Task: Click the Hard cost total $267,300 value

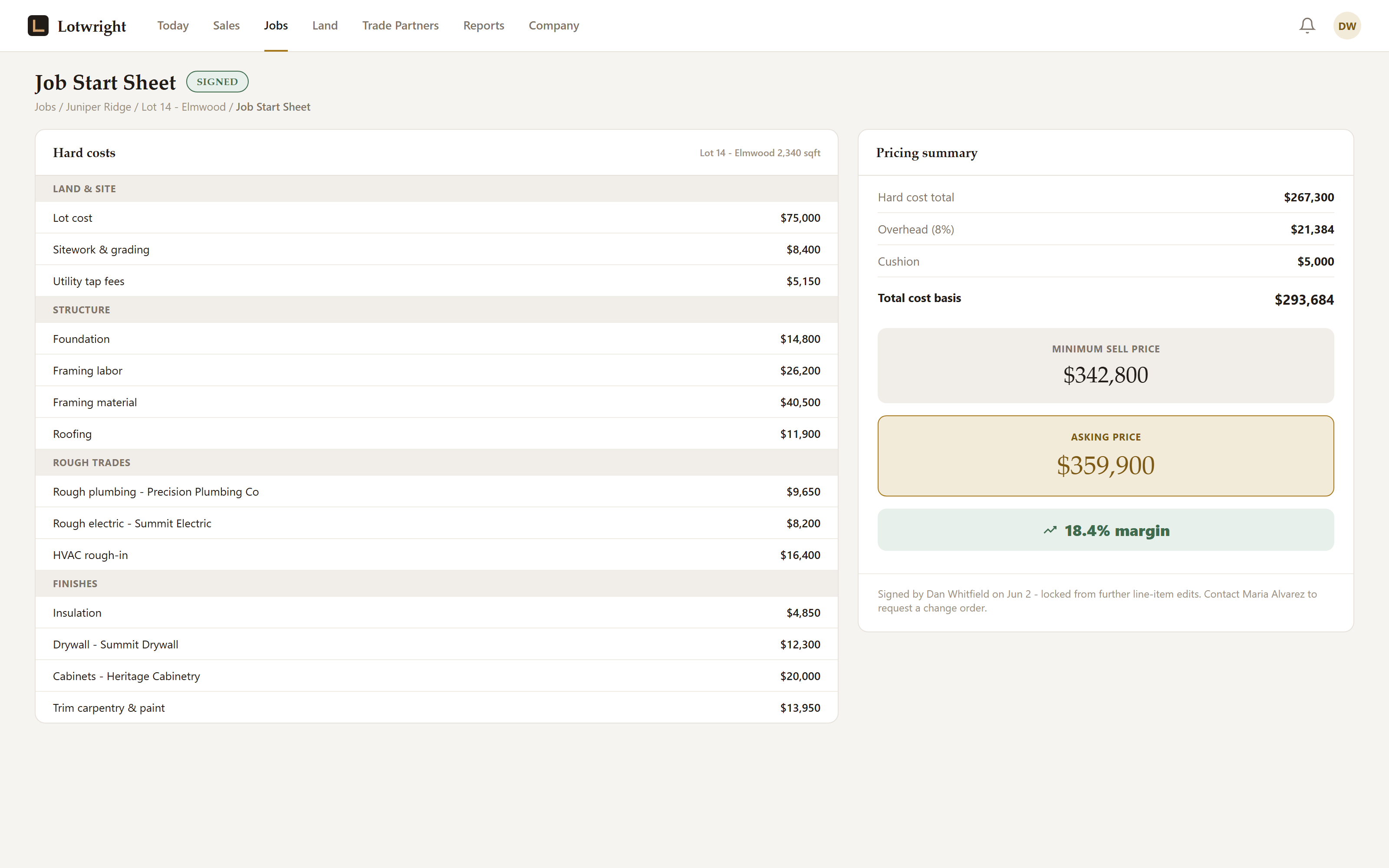Action: pyautogui.click(x=1309, y=197)
